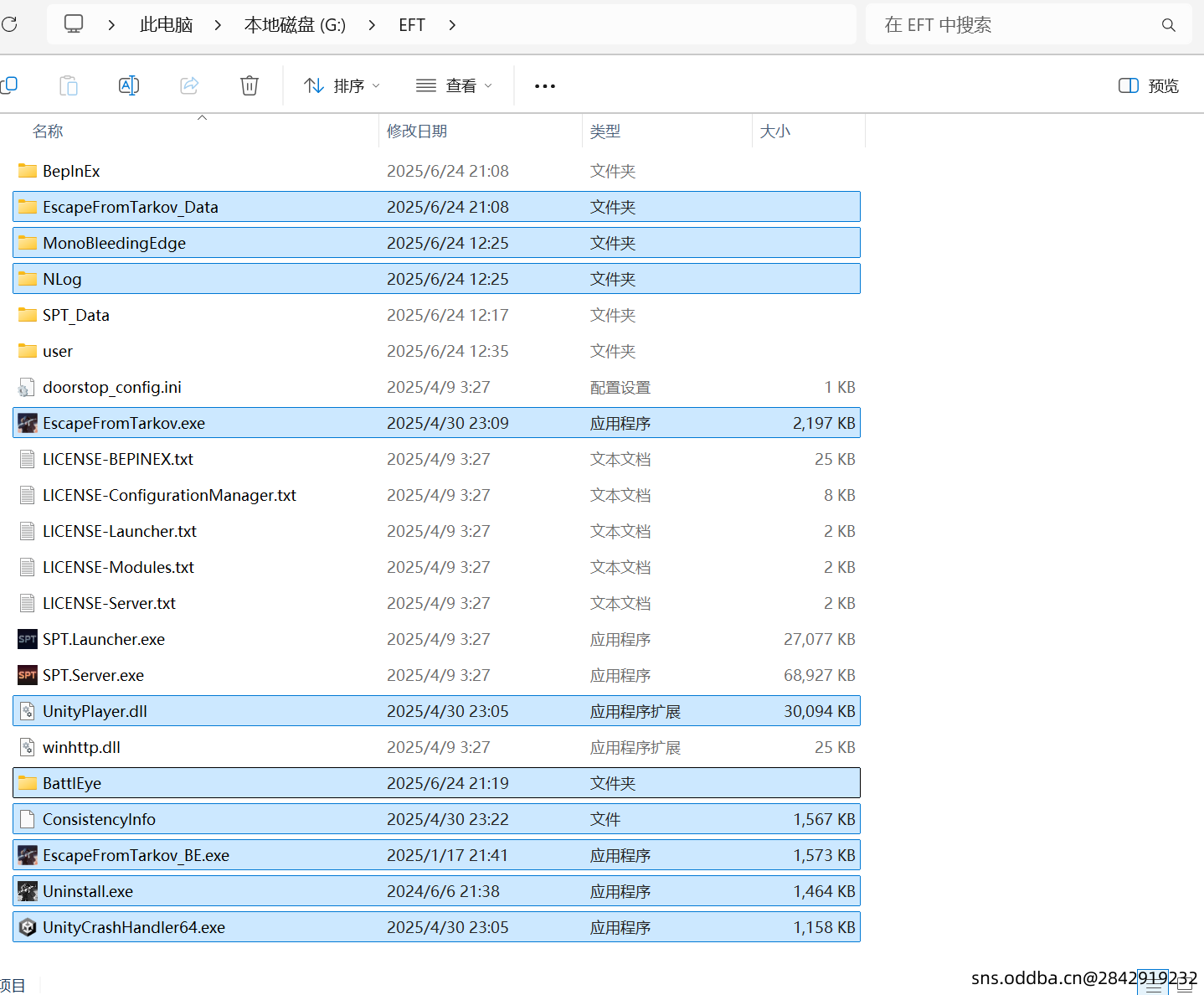1204x995 pixels.
Task: Select the LICENSE-Server.txt file name
Action: pos(110,603)
